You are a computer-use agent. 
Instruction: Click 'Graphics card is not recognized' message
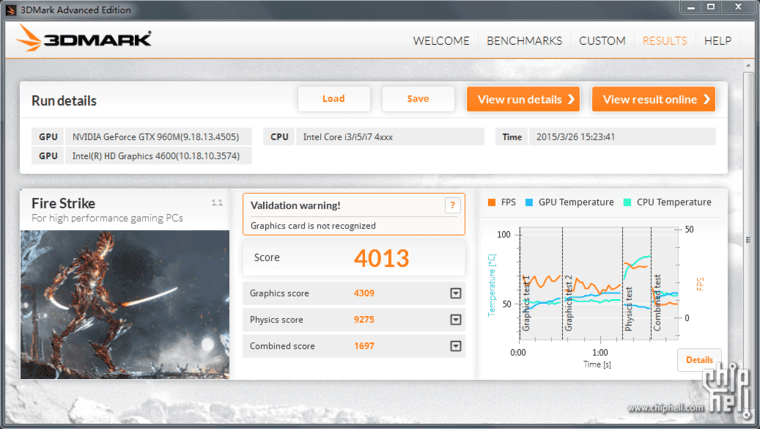click(x=313, y=226)
